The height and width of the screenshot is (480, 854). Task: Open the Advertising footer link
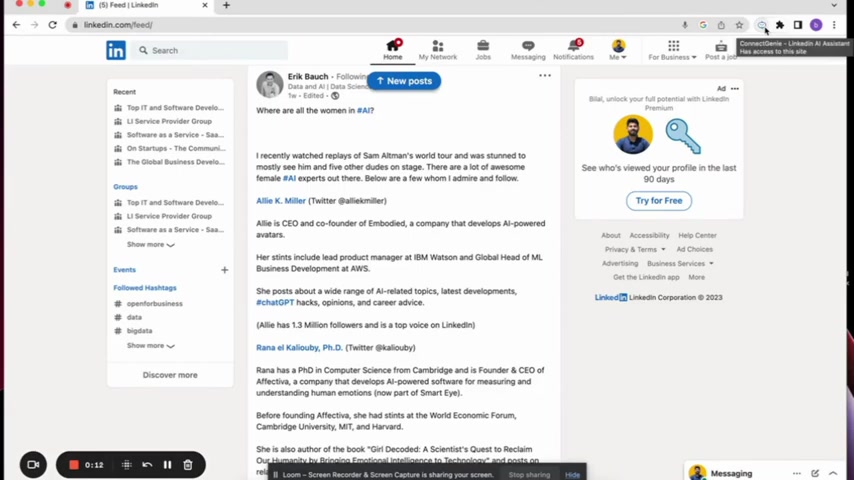(x=620, y=264)
